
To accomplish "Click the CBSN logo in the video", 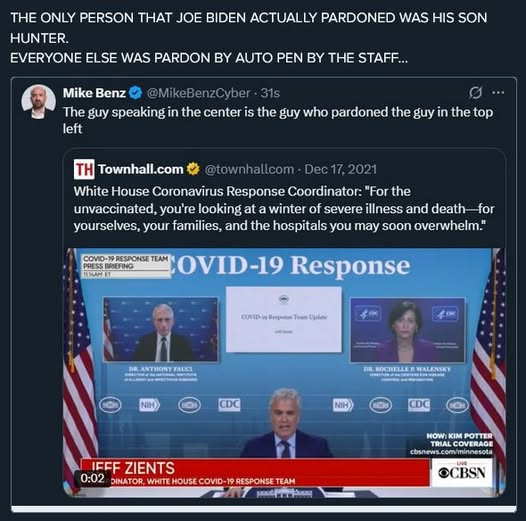I will (462, 473).
